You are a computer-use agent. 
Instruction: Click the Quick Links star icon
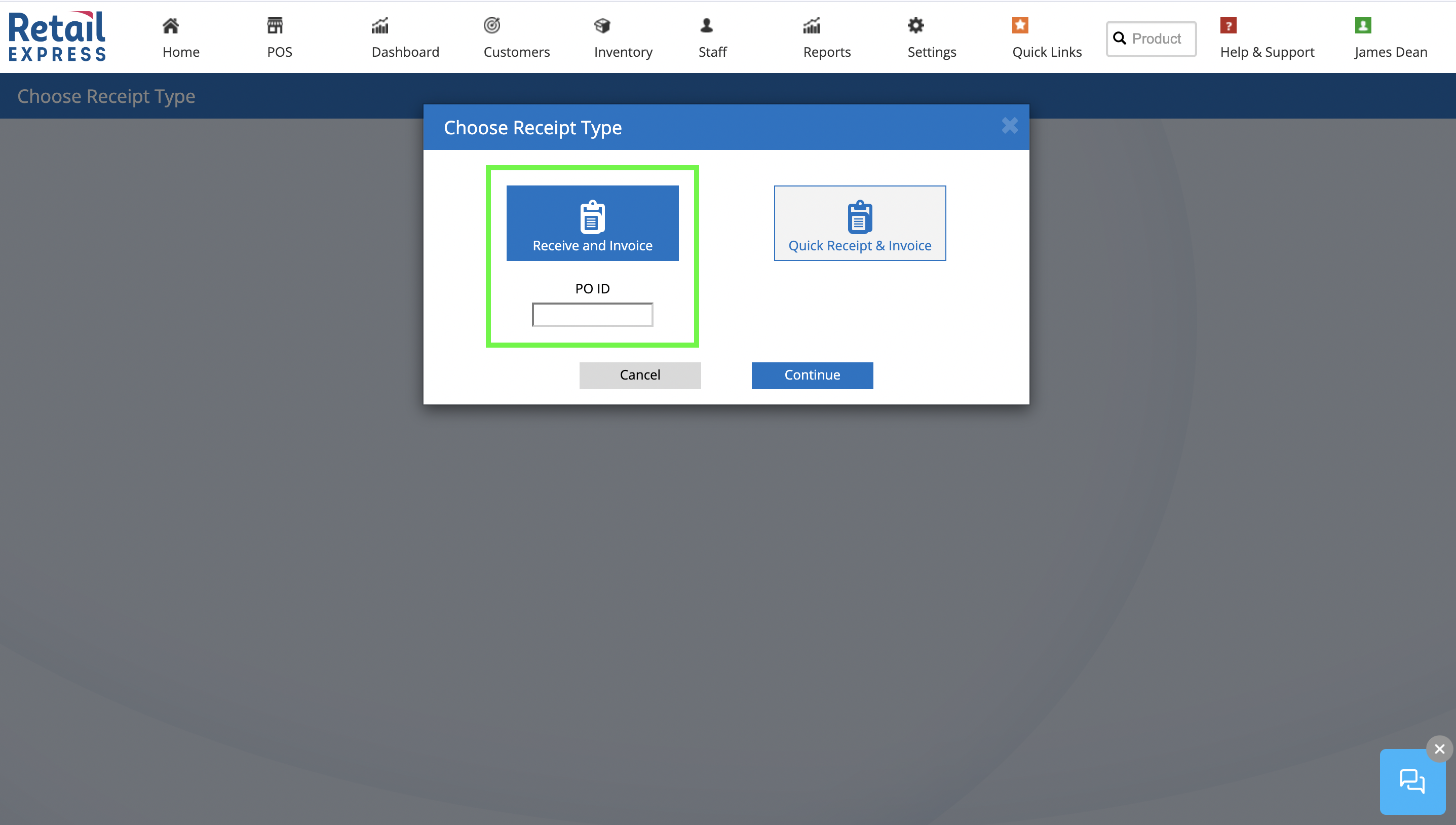coord(1020,25)
